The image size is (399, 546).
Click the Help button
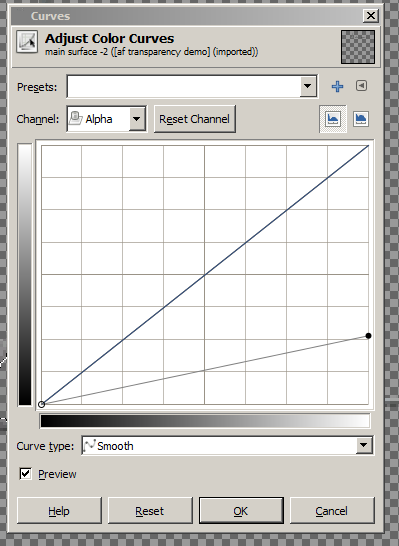click(59, 511)
